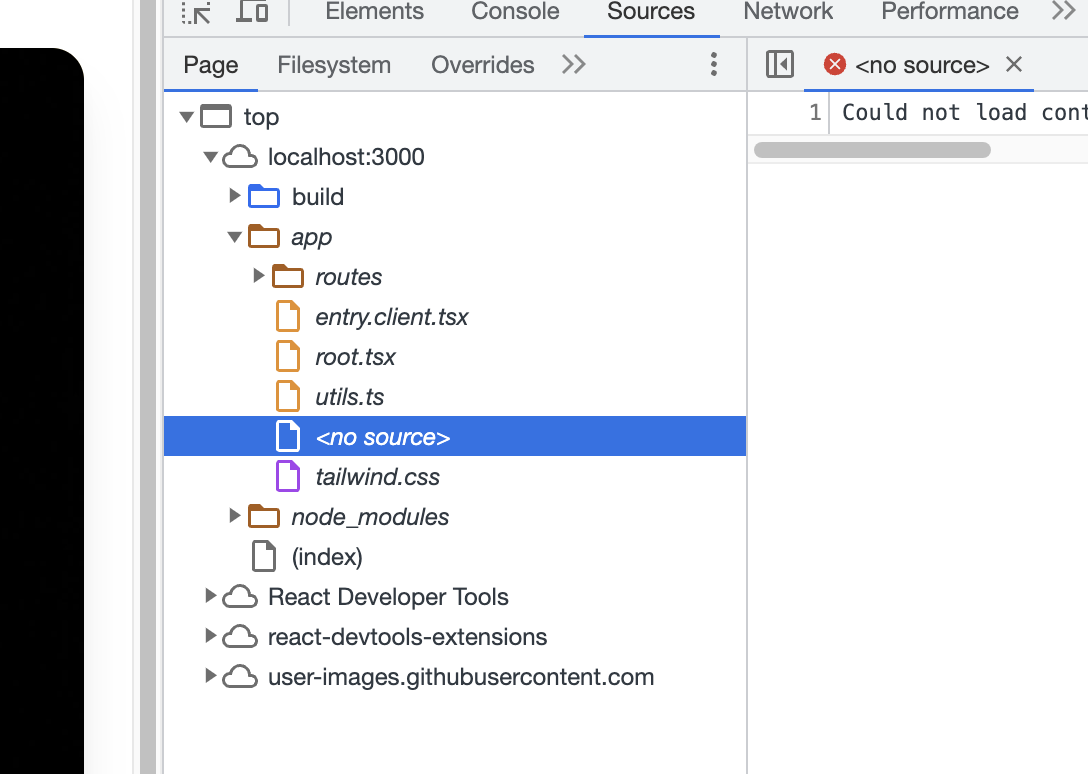Click the error icon on no source tab
Screen dimensions: 1088x774
click(835, 64)
